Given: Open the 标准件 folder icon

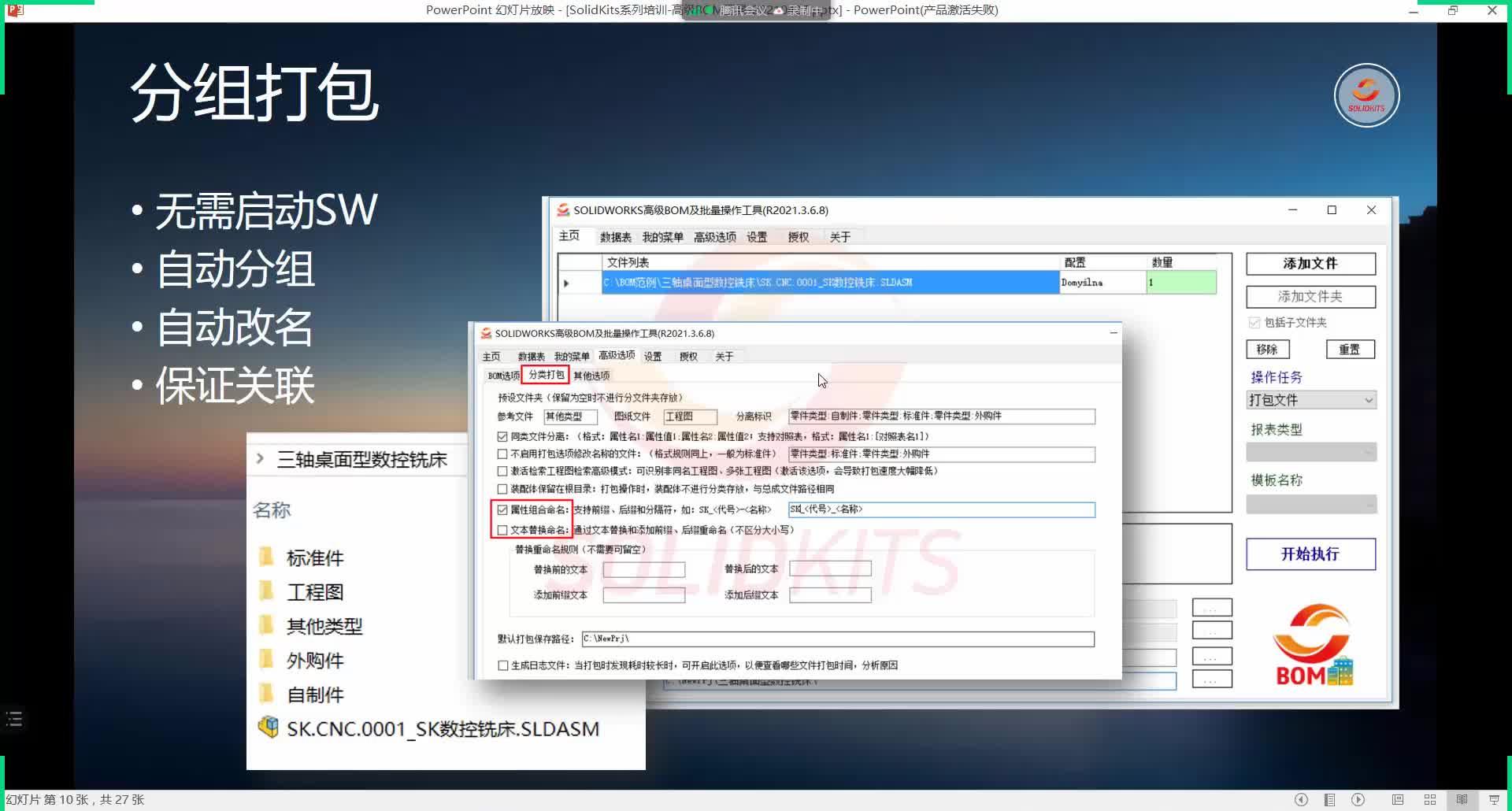Looking at the screenshot, I should (267, 557).
